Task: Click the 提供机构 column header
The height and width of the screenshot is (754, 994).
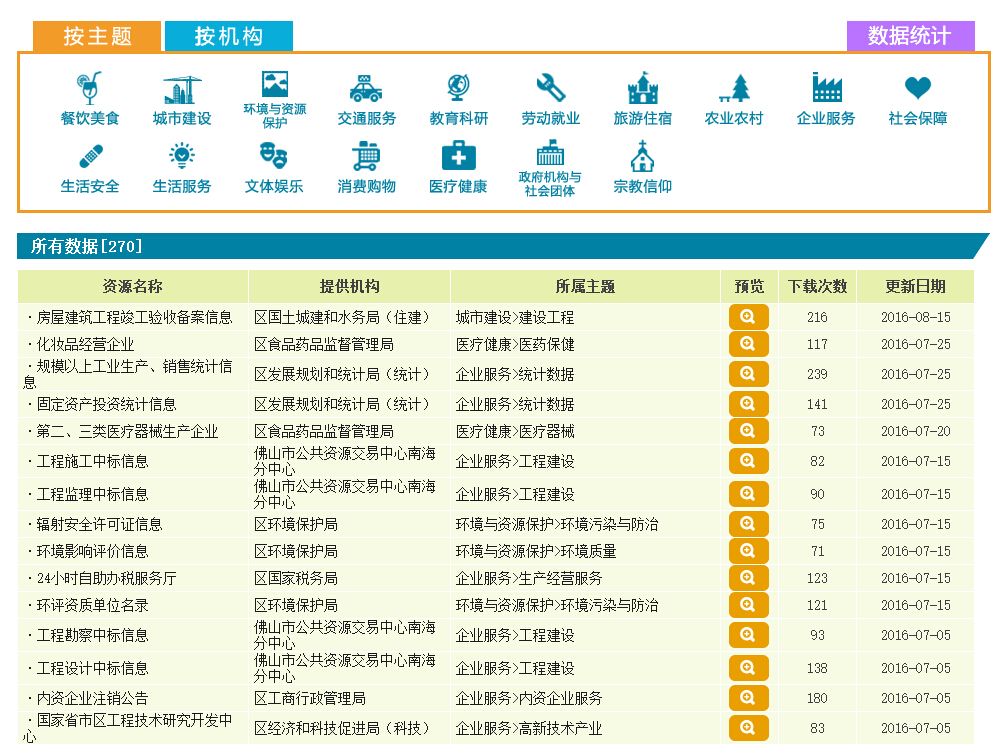Action: click(349, 287)
